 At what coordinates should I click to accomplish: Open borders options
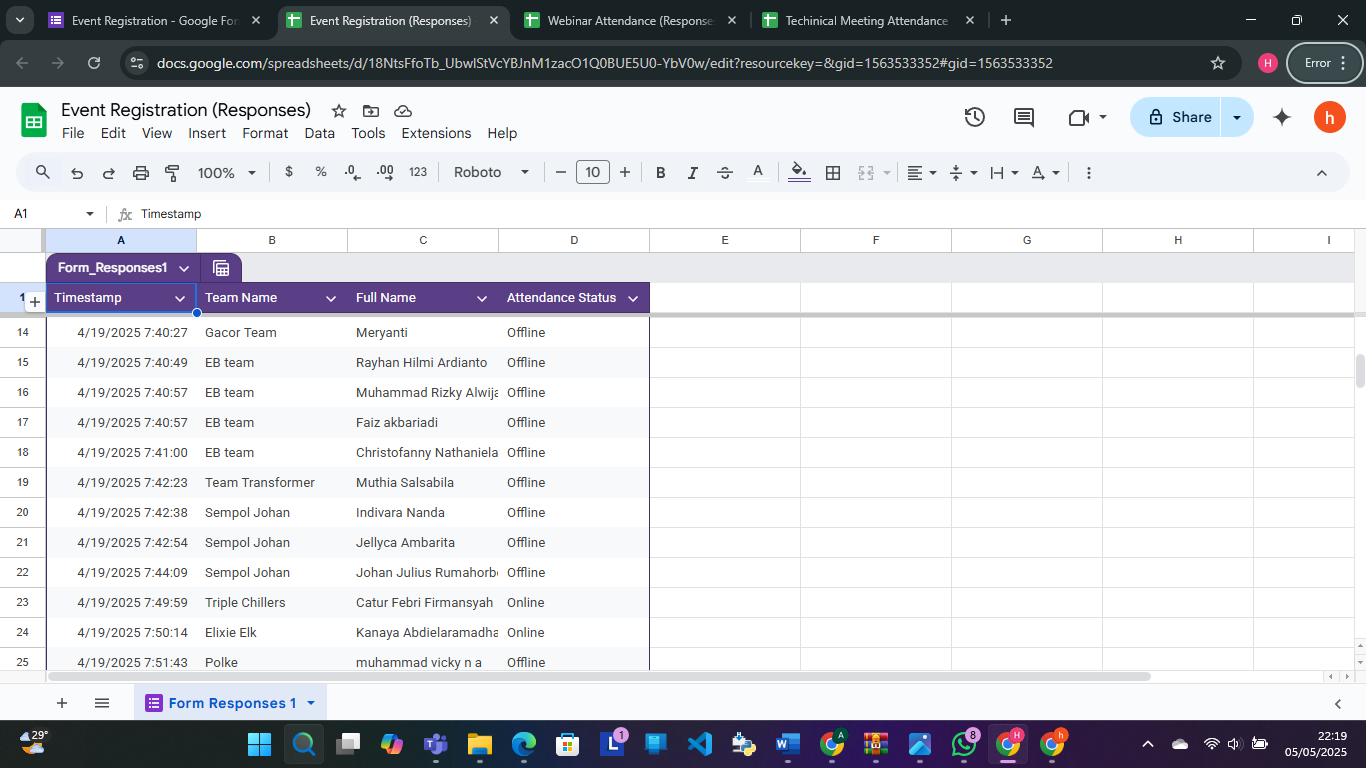click(x=833, y=173)
